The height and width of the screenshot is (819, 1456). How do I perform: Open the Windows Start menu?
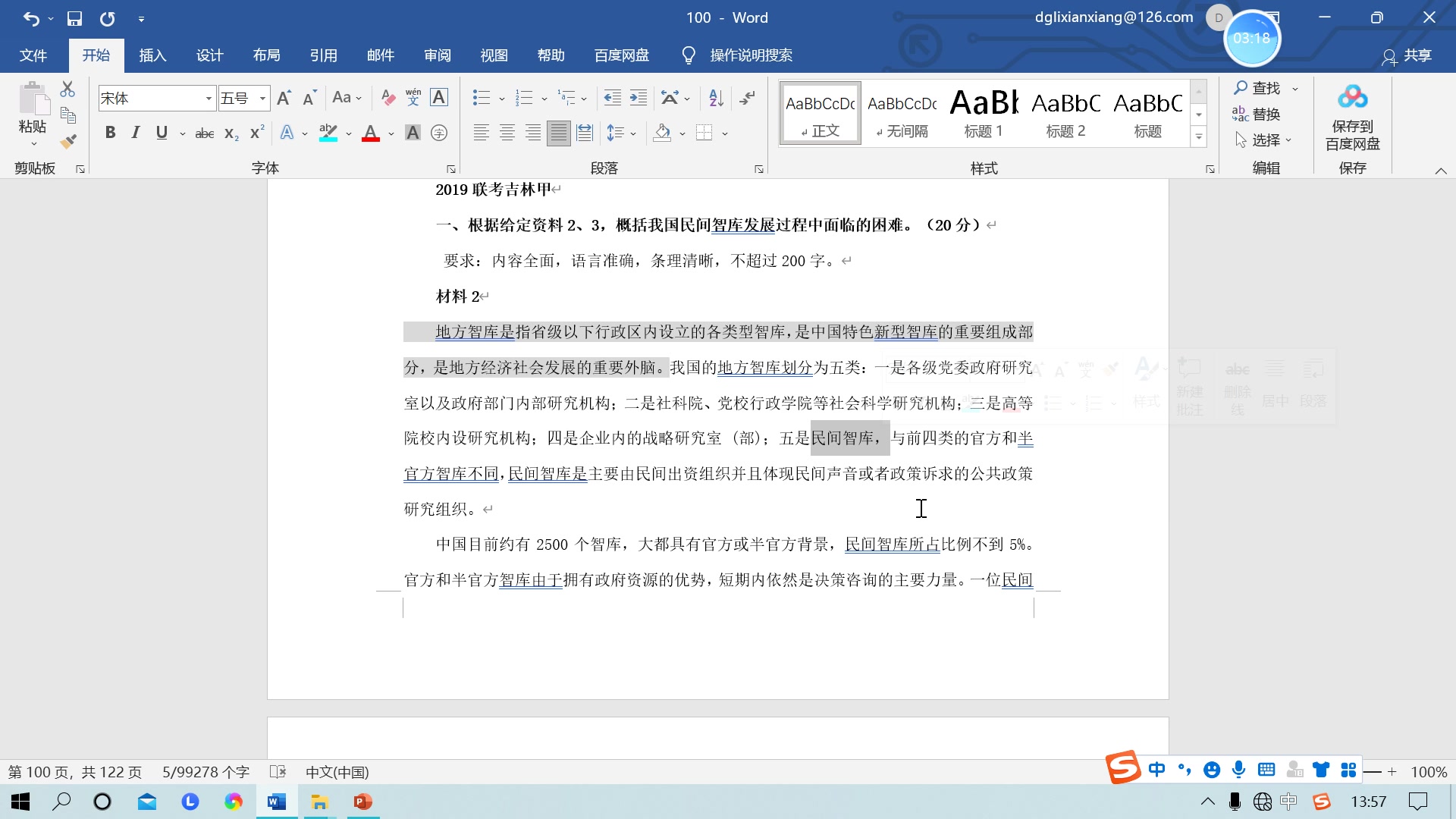tap(20, 802)
